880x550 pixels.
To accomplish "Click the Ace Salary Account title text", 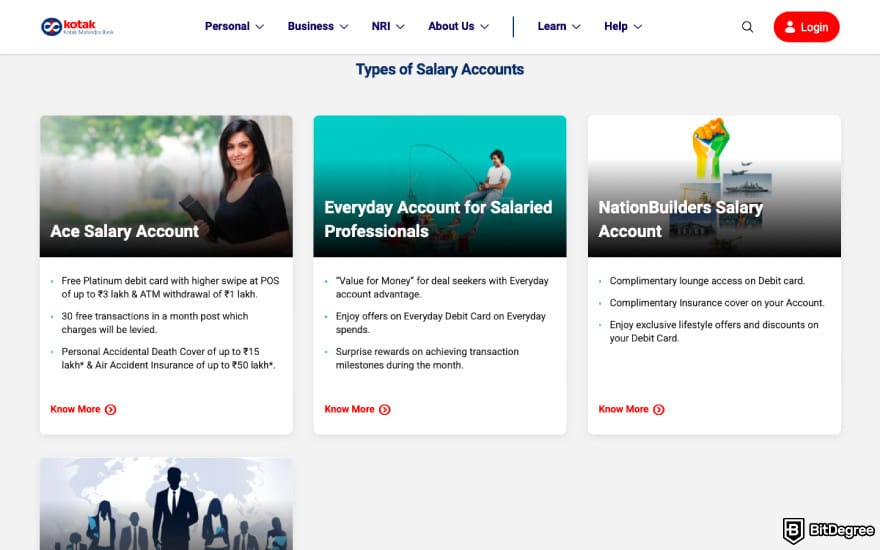I will tap(125, 231).
